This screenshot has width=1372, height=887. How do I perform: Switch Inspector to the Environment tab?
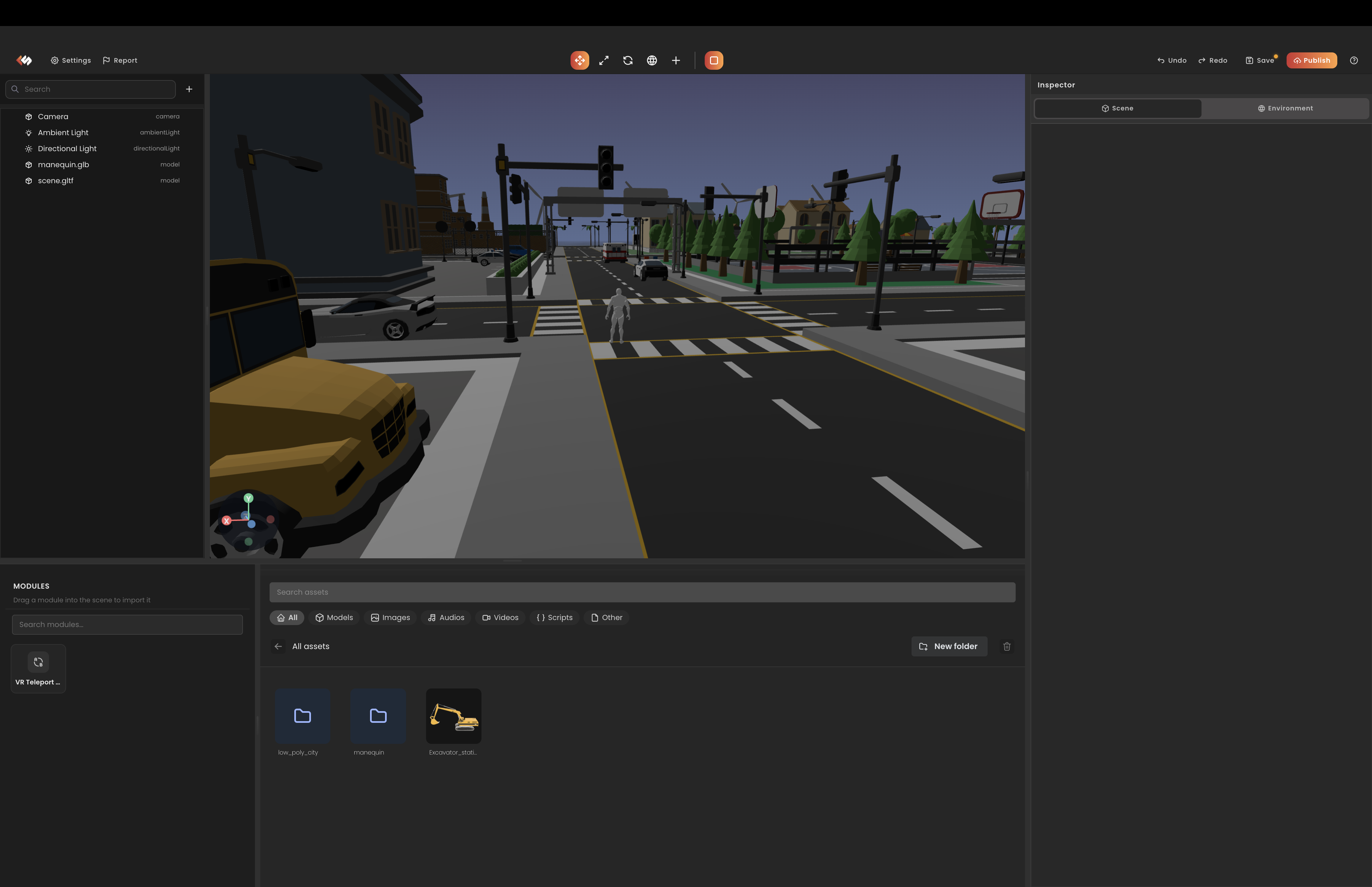click(x=1286, y=108)
